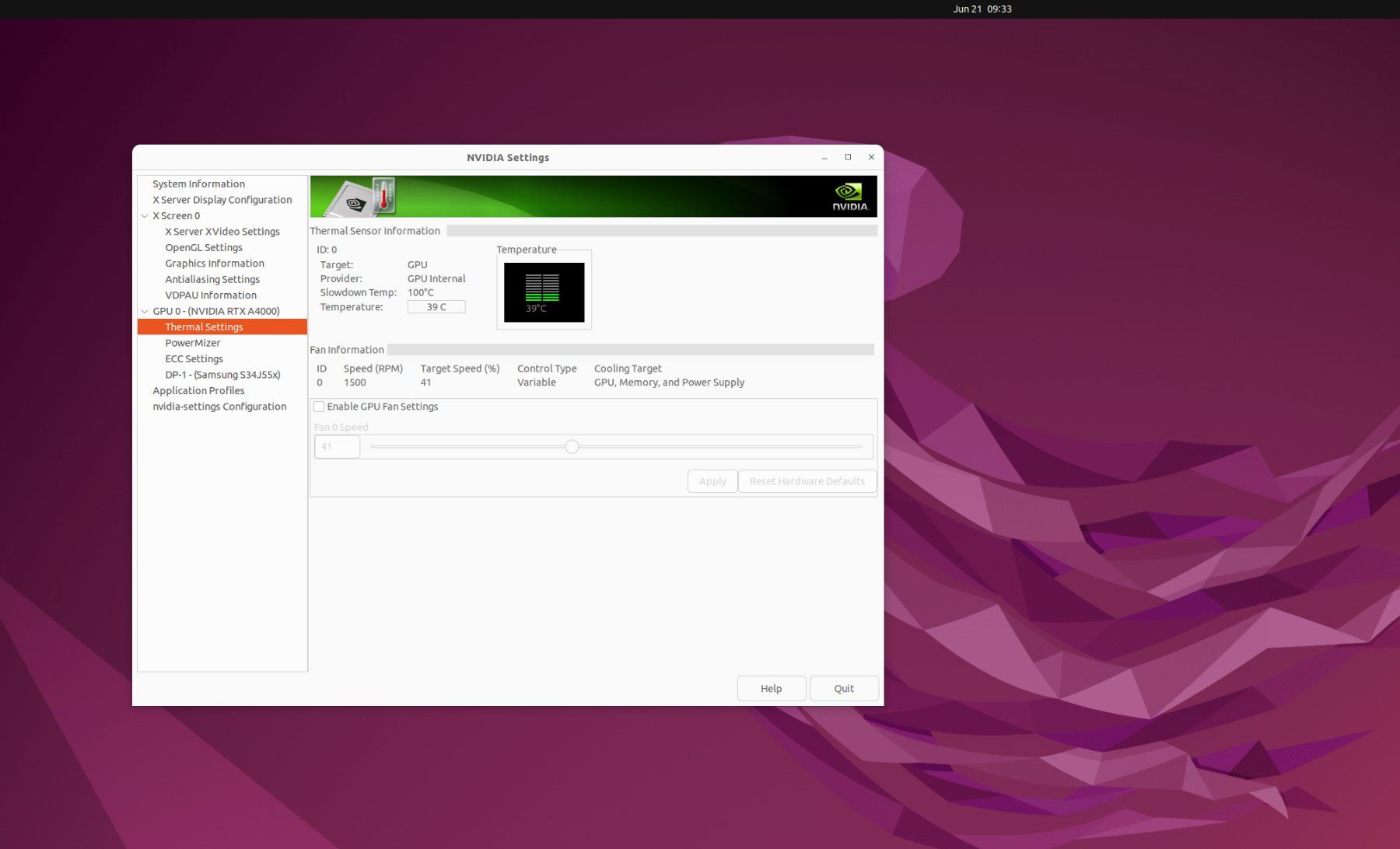
Task: Click the Reset Hardware Defaults button
Action: 807,481
